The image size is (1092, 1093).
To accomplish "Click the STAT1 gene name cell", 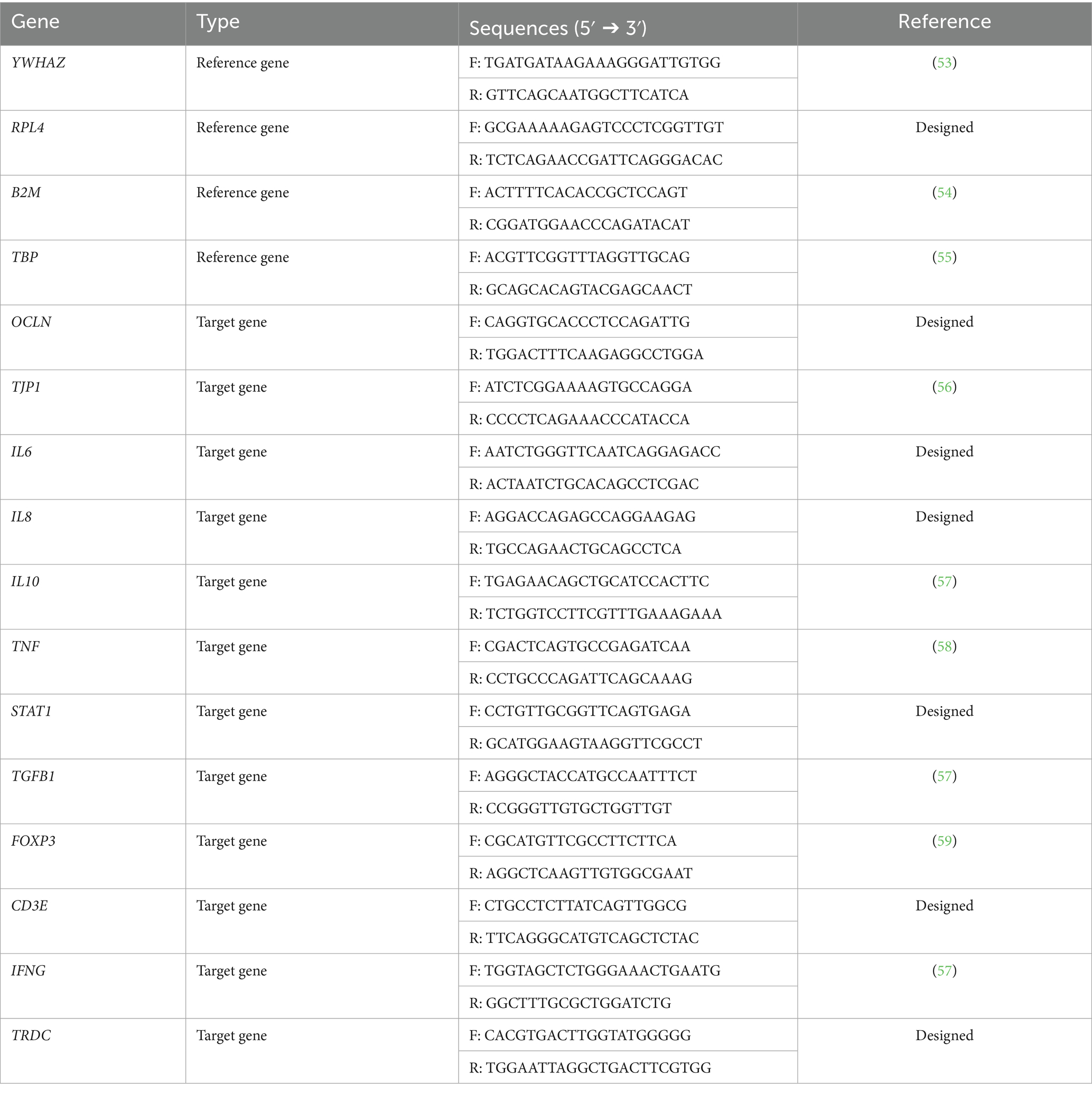I will tap(32, 711).
